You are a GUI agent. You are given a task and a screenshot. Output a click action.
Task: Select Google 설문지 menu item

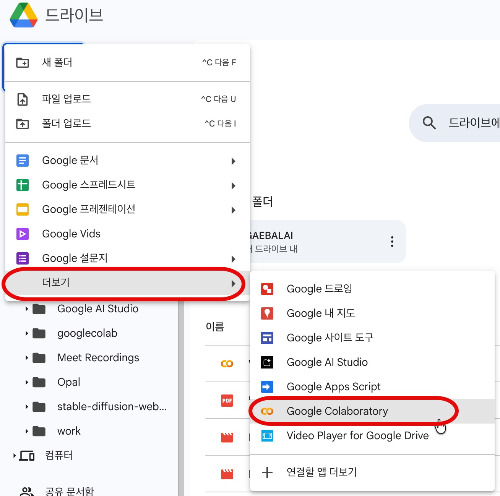click(x=127, y=258)
